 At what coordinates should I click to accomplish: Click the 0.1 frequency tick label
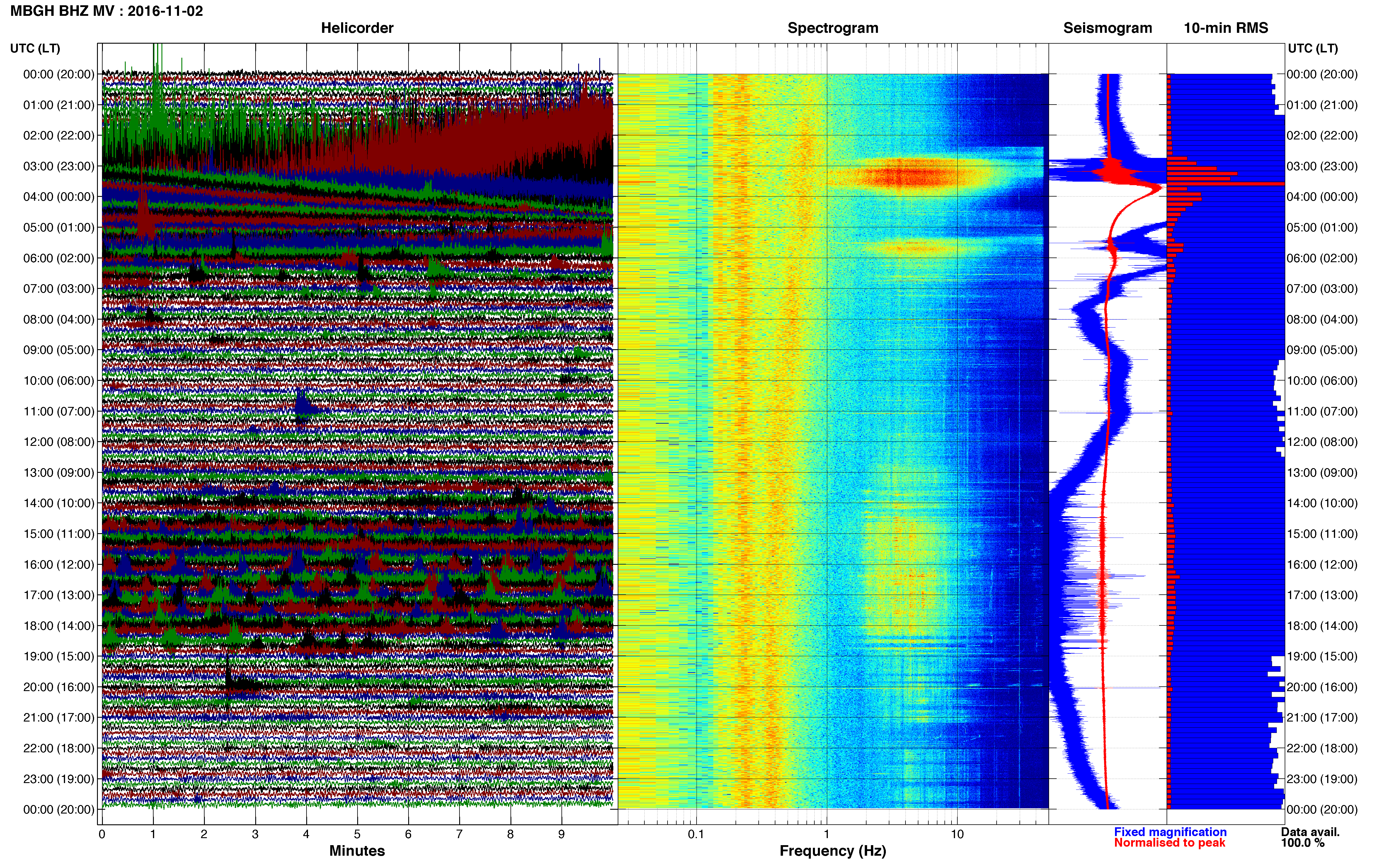coord(696,834)
